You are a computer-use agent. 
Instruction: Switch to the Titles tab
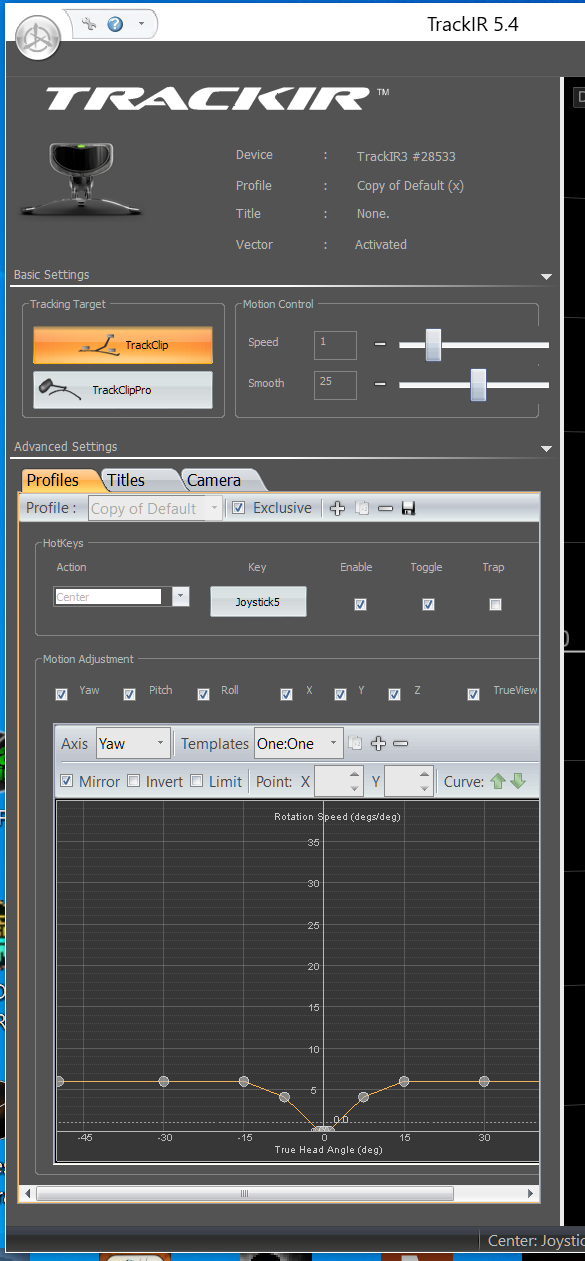tap(130, 480)
